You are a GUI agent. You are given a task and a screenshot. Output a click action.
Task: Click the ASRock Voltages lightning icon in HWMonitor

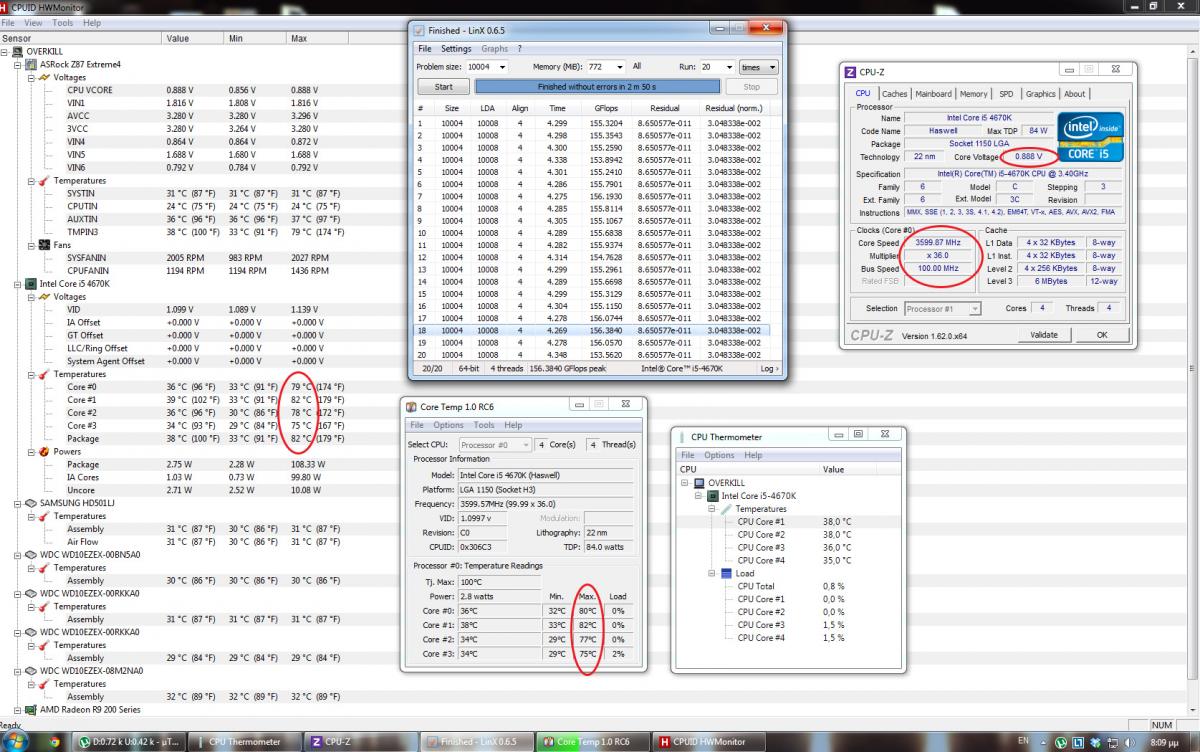click(x=43, y=77)
